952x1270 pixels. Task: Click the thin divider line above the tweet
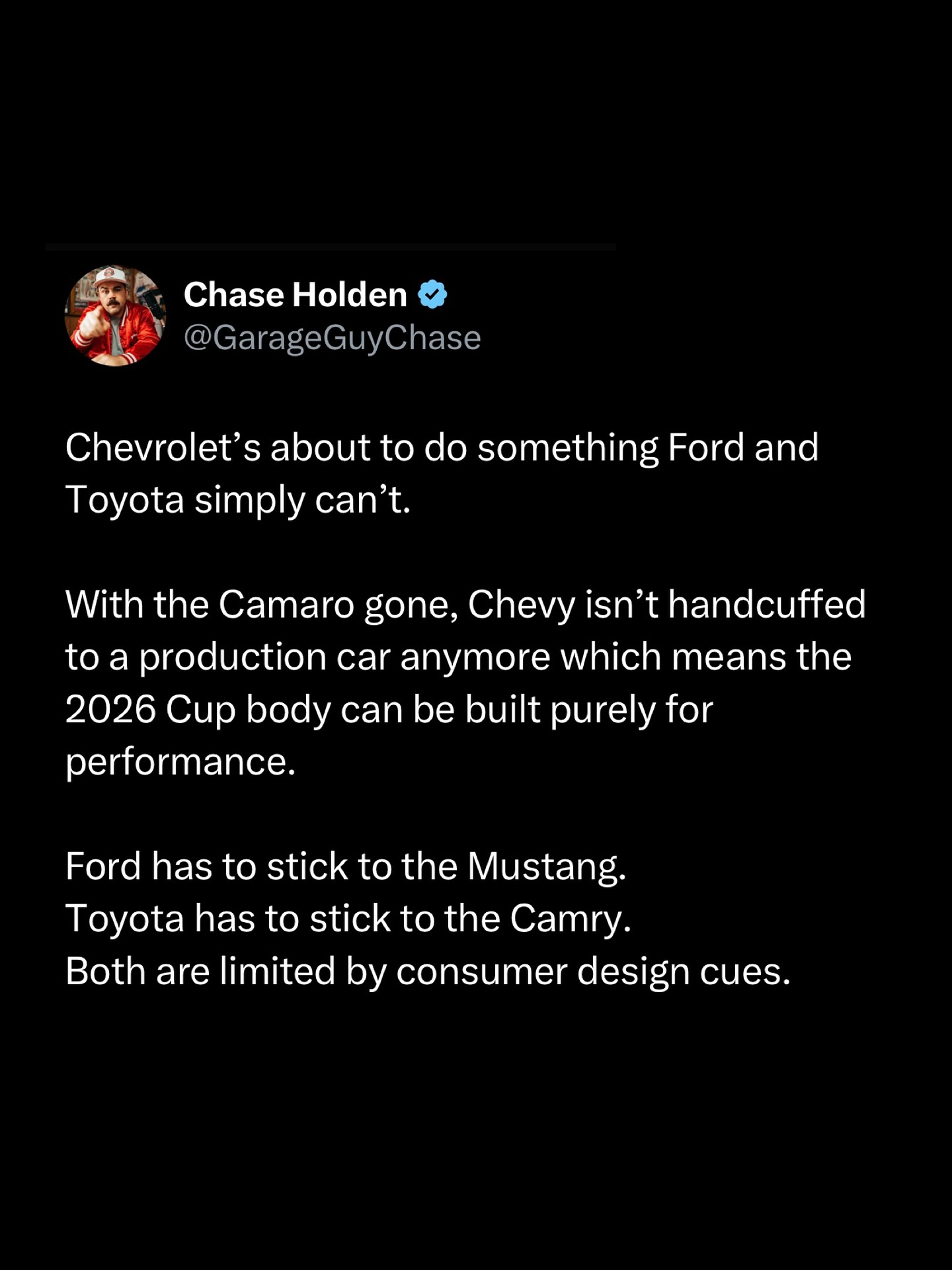[331, 247]
